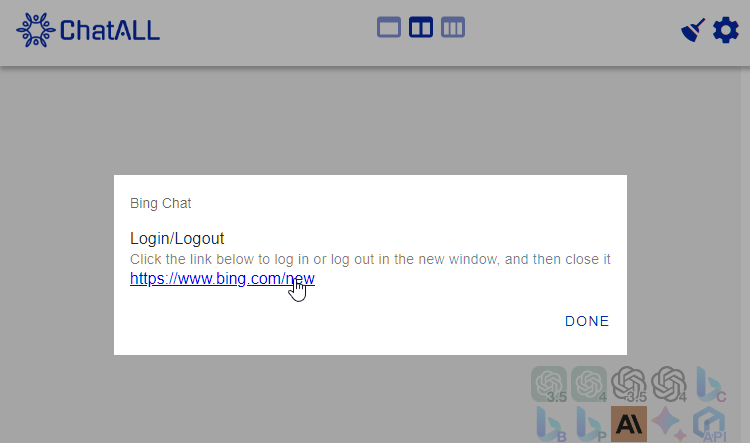Open the bing.com/new login link
The height and width of the screenshot is (443, 750).
tap(222, 278)
